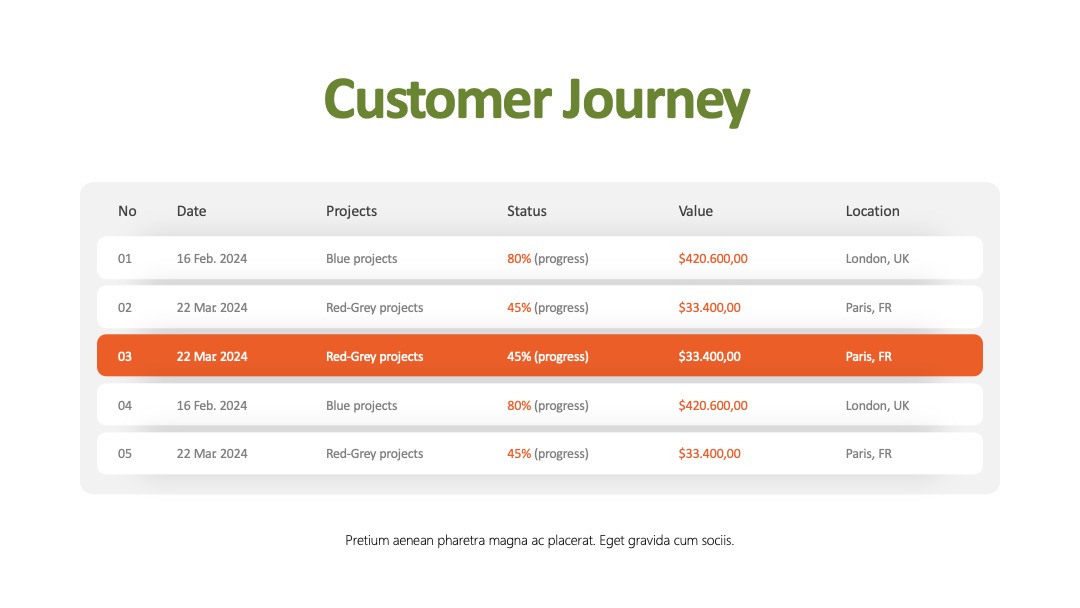Image resolution: width=1080 pixels, height=608 pixels.
Task: Click the Projects column header
Action: tap(351, 211)
